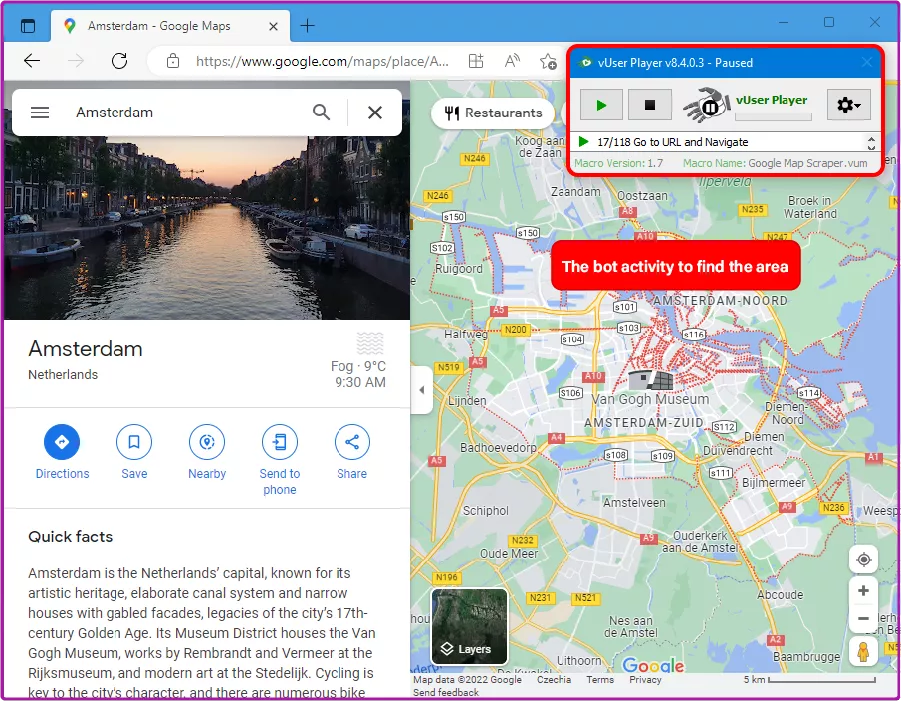Viewport: 901px width, 701px height.
Task: Click the Bijlmermeer map label
Action: tap(773, 483)
